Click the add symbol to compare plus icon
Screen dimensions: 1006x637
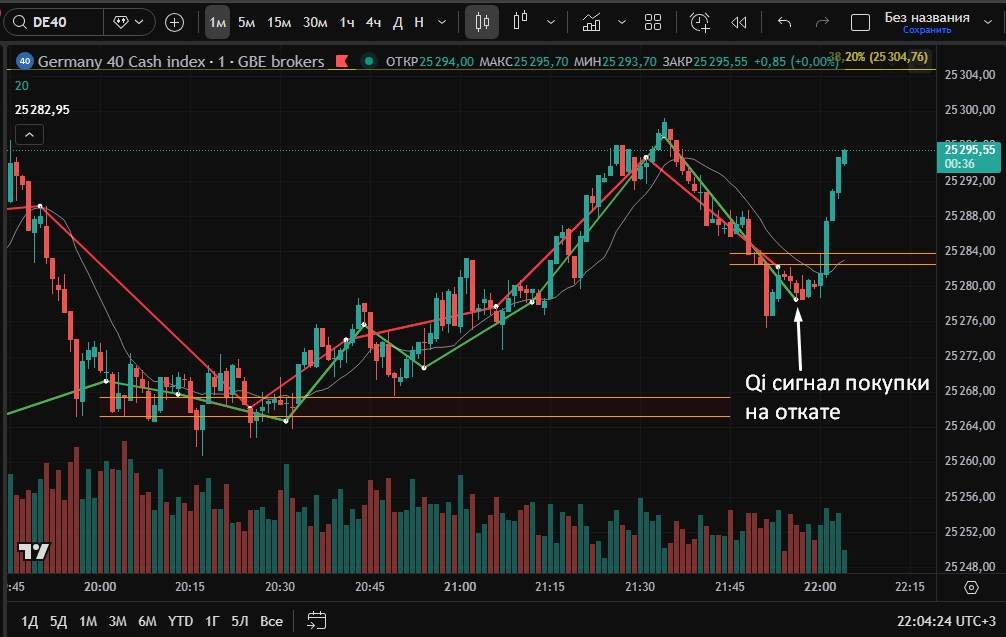point(174,21)
